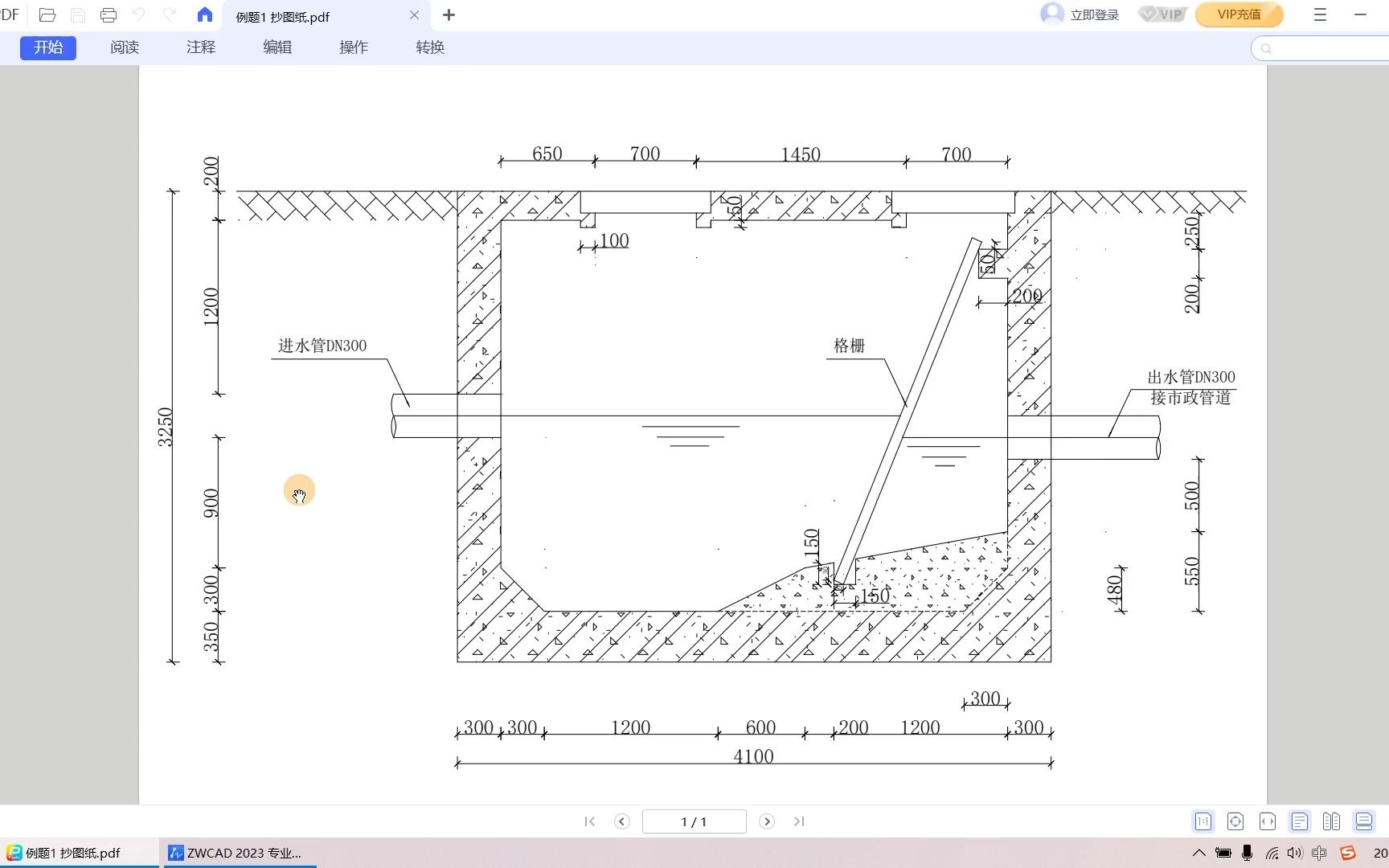The height and width of the screenshot is (868, 1389).
Task: Open a file using the folder icon
Action: [x=47, y=14]
